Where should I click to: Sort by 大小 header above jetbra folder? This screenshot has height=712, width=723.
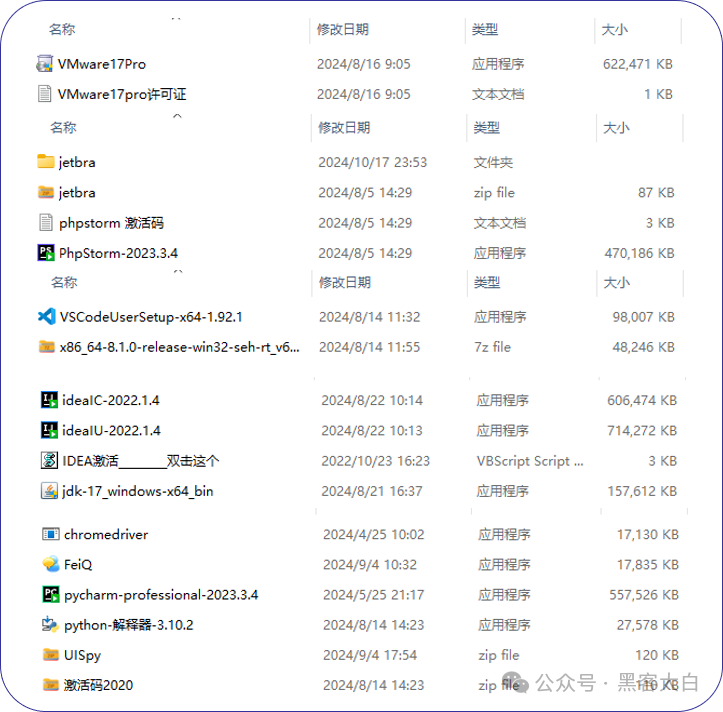616,127
